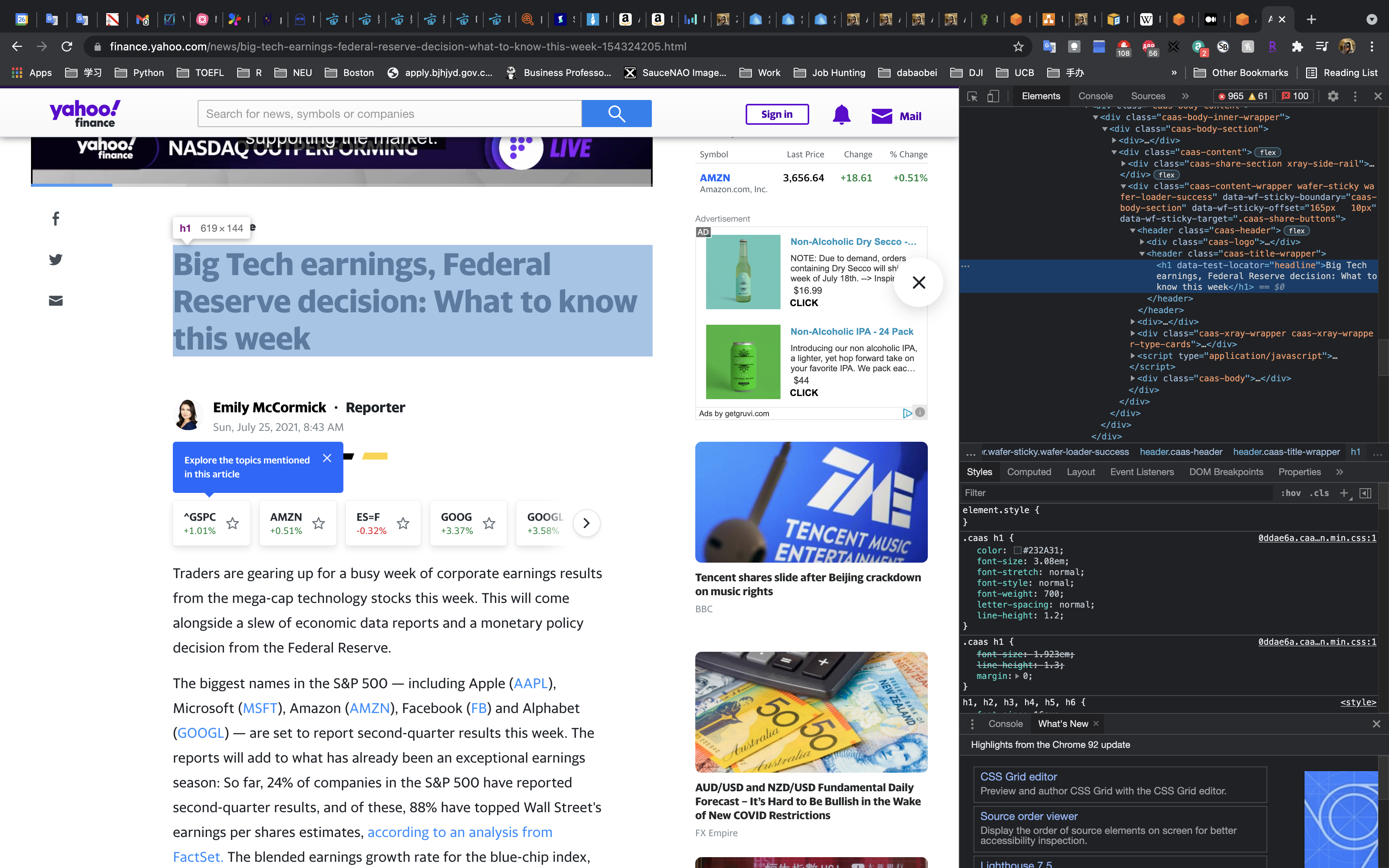This screenshot has height=868, width=1389.
Task: Click the blue search magnifier button
Action: 617,114
